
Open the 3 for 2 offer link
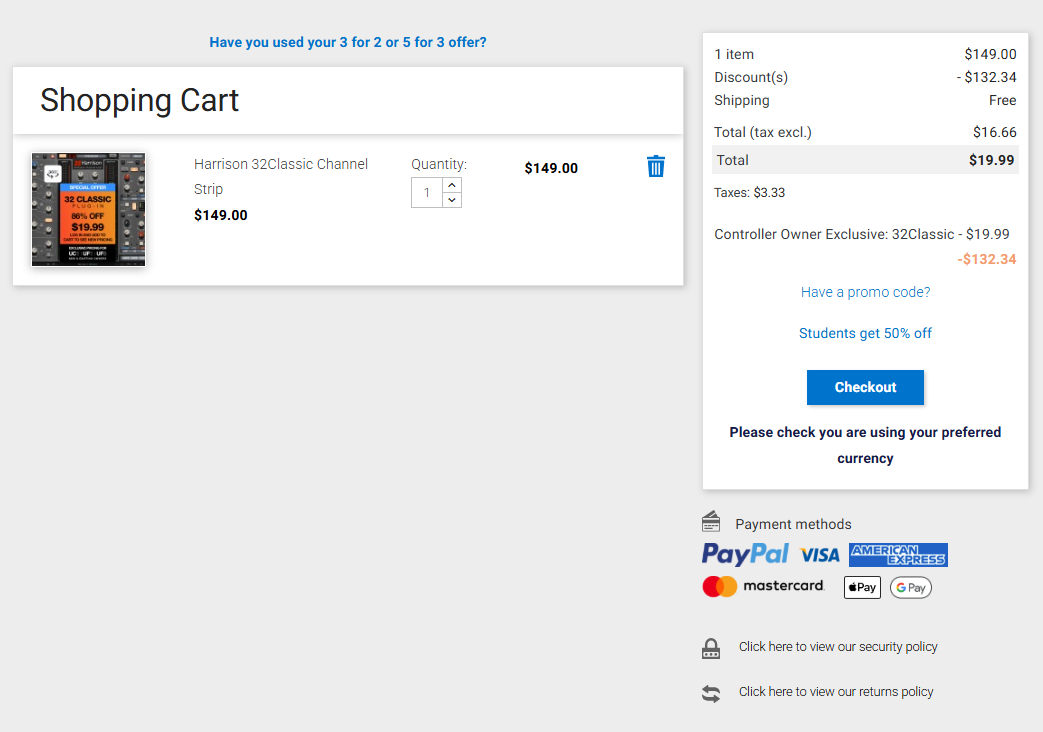pos(348,42)
